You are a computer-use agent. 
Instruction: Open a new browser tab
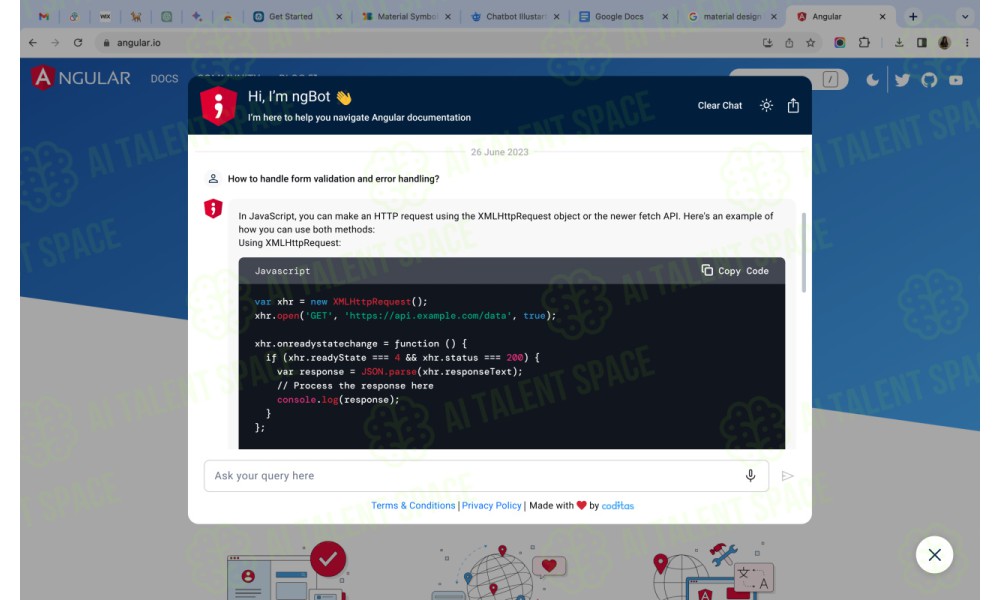[913, 17]
